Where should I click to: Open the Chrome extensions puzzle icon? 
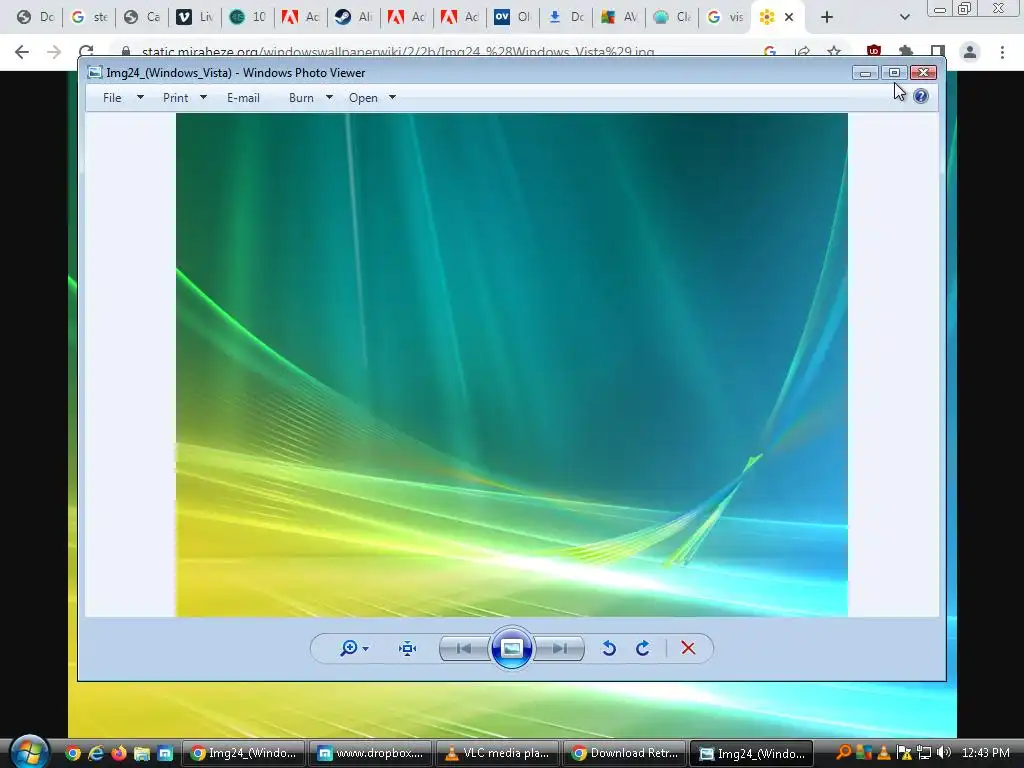pyautogui.click(x=906, y=52)
